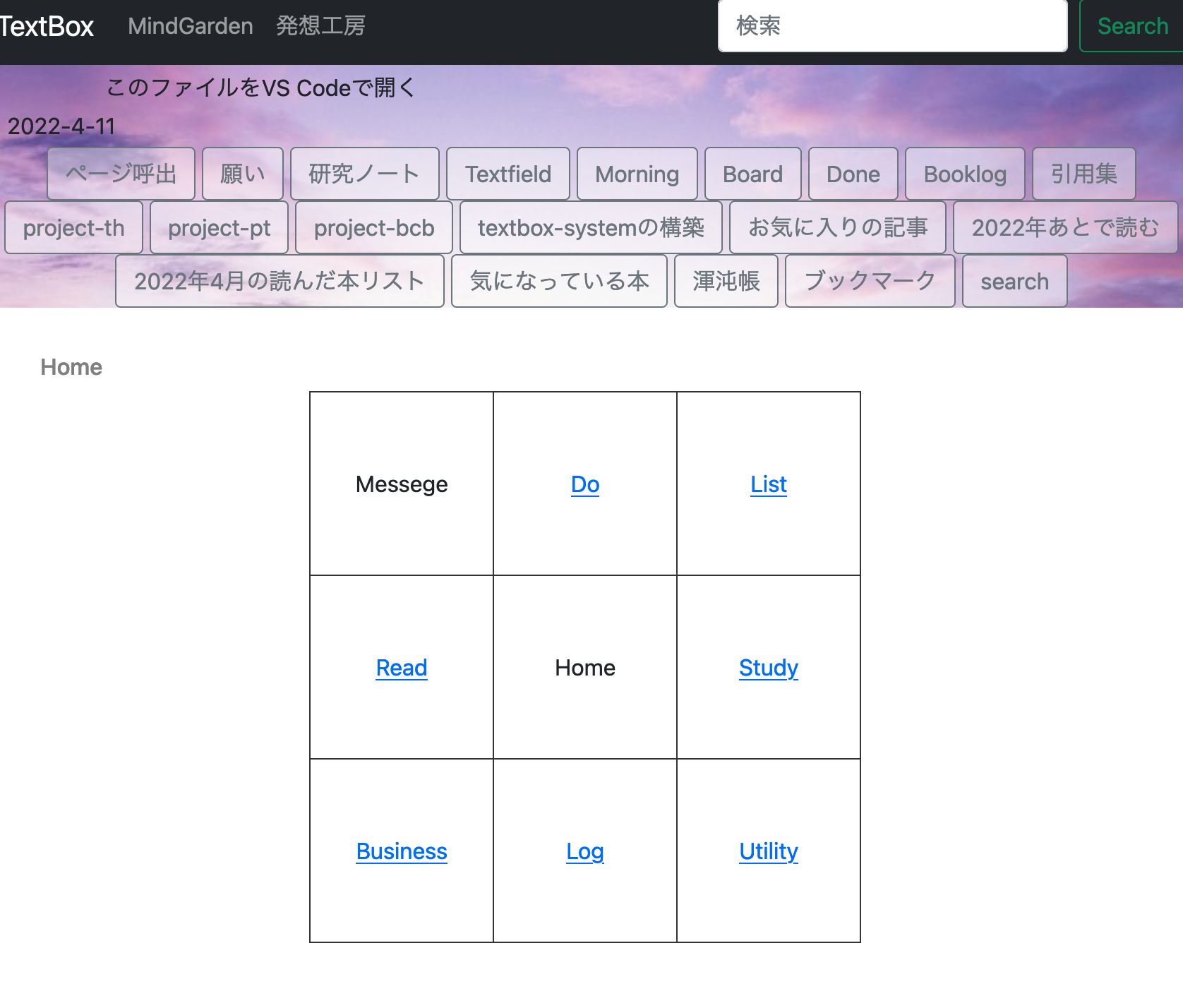Click the Morning tag button
The width and height of the screenshot is (1183, 1008).
[x=636, y=174]
